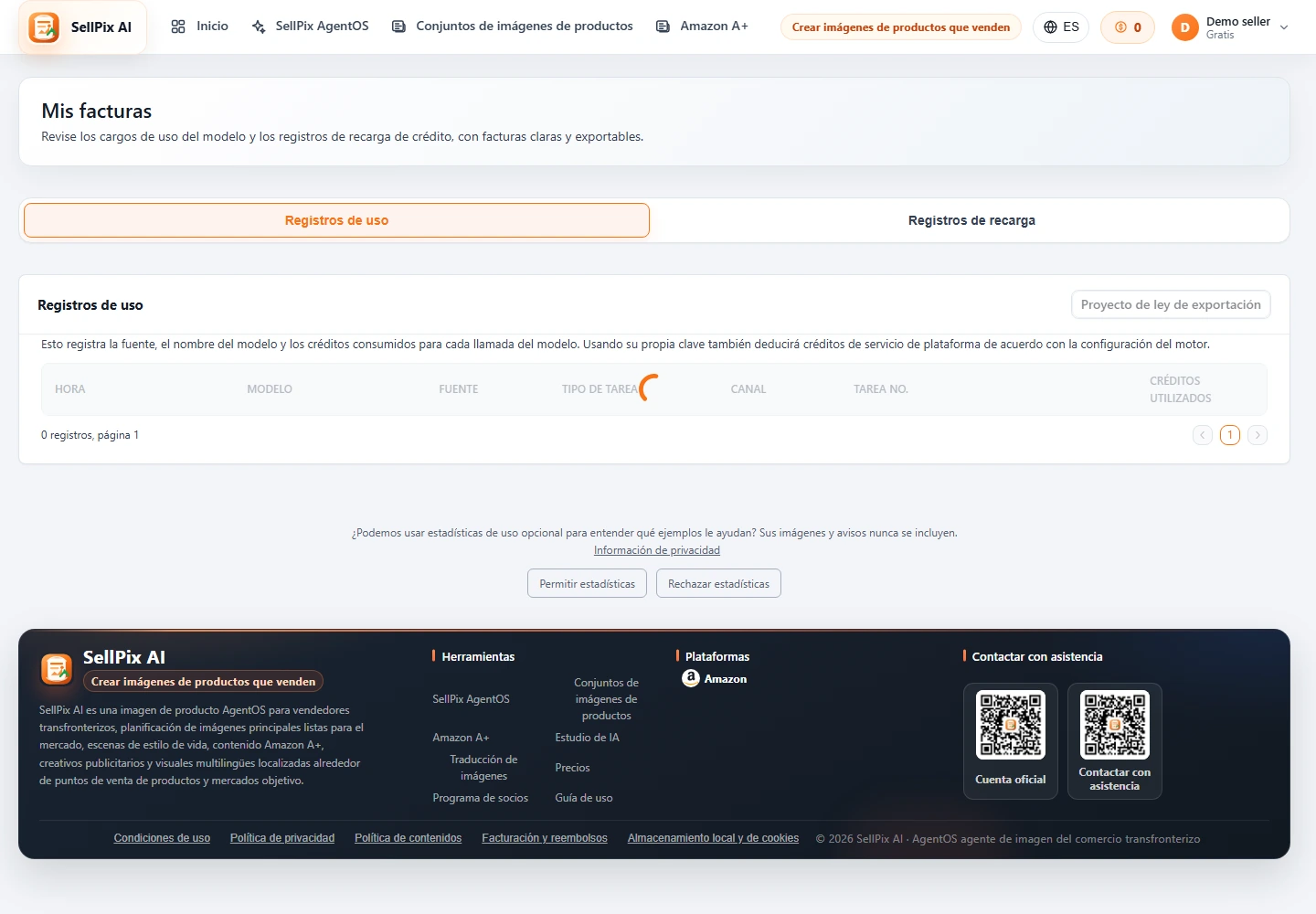Expand the Demo seller account menu chevron
1316x914 pixels.
[1284, 27]
